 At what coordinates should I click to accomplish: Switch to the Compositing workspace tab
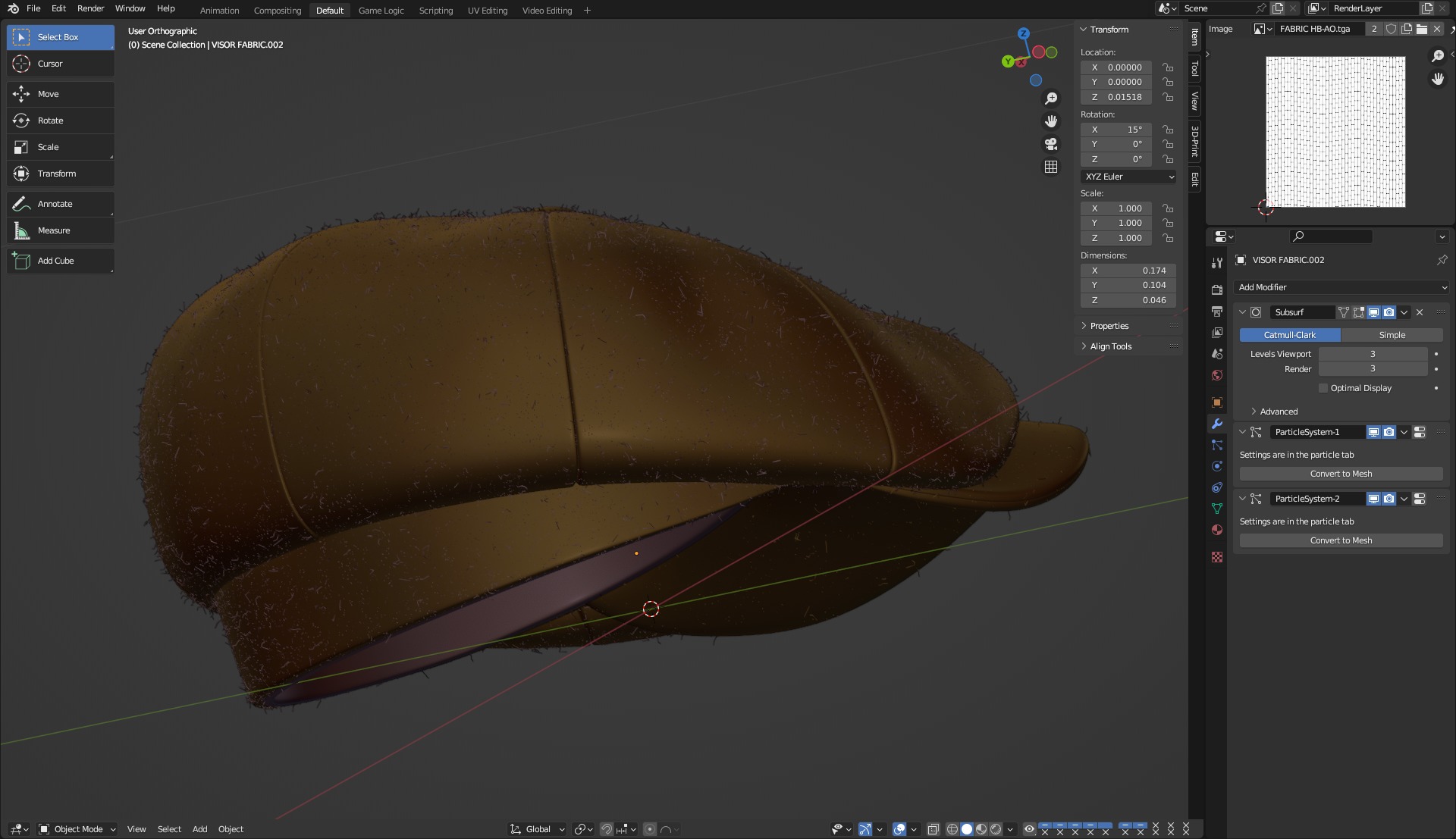tap(278, 11)
